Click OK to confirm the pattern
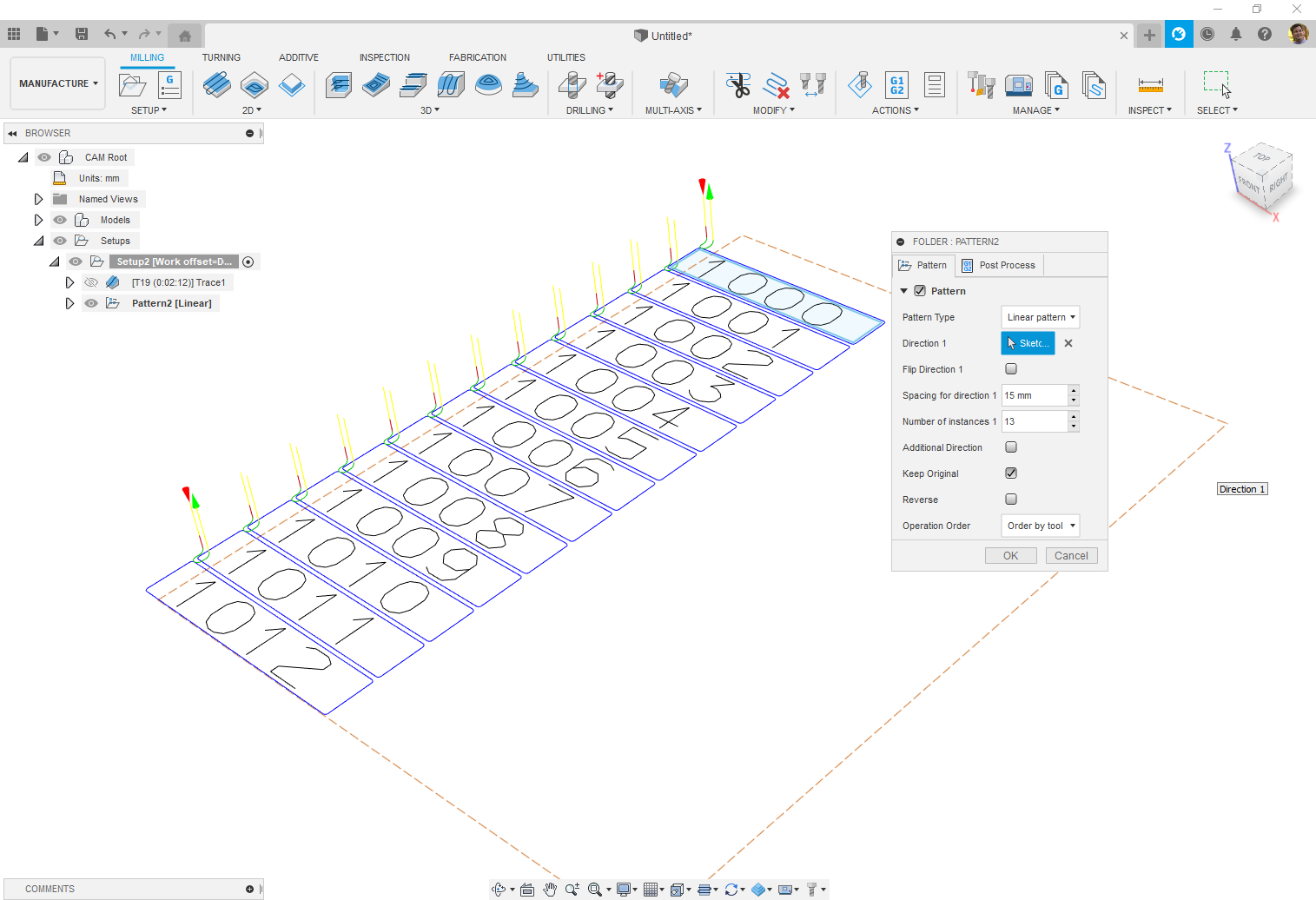The height and width of the screenshot is (900, 1316). pyautogui.click(x=1010, y=555)
